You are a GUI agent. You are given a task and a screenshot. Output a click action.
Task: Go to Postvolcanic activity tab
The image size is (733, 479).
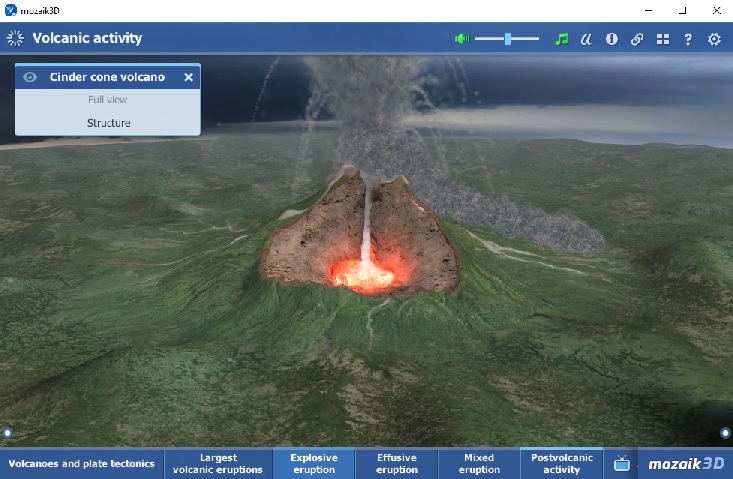pyautogui.click(x=561, y=464)
